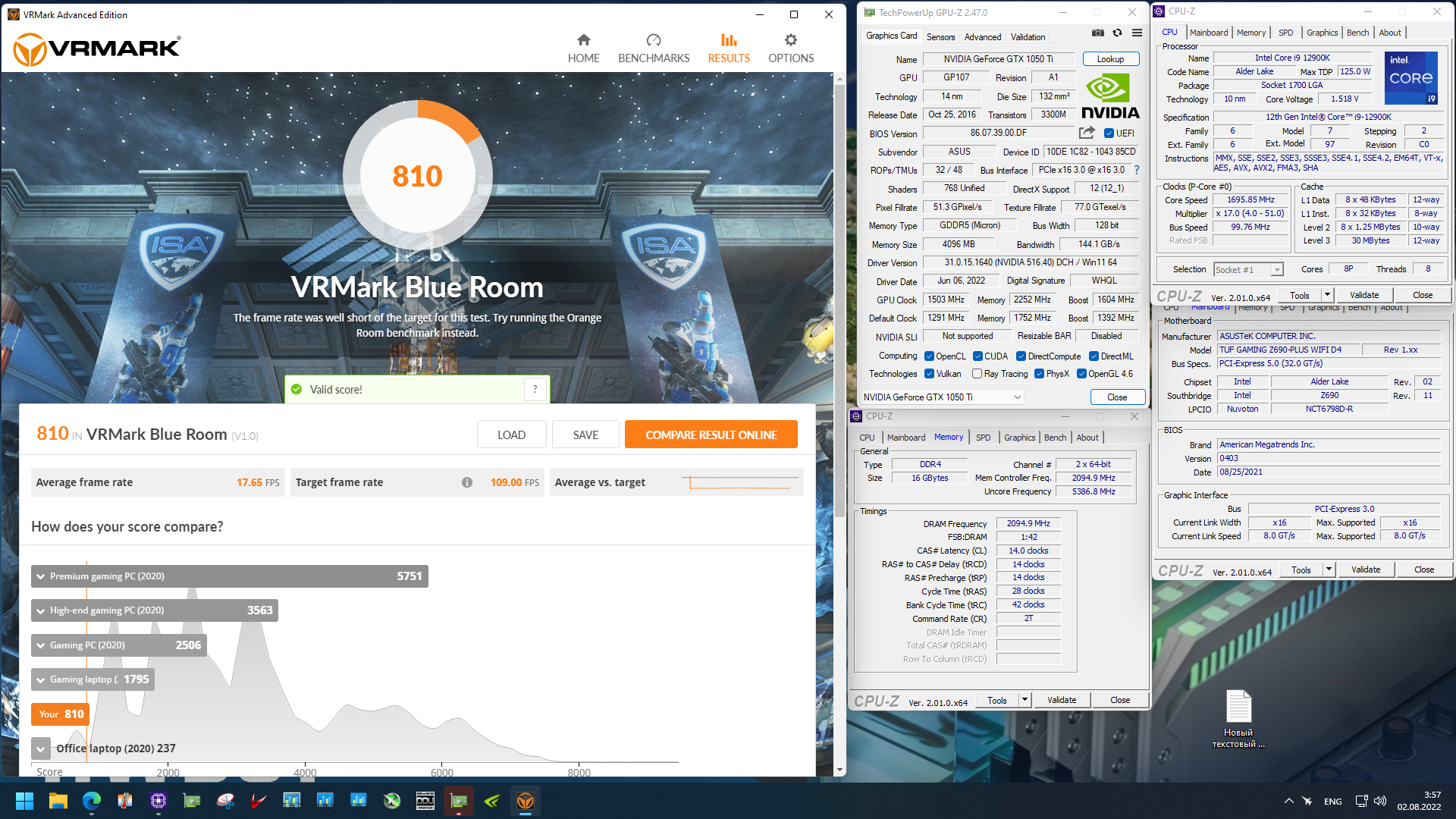Toggle OpenCL checkbox

pos(929,356)
